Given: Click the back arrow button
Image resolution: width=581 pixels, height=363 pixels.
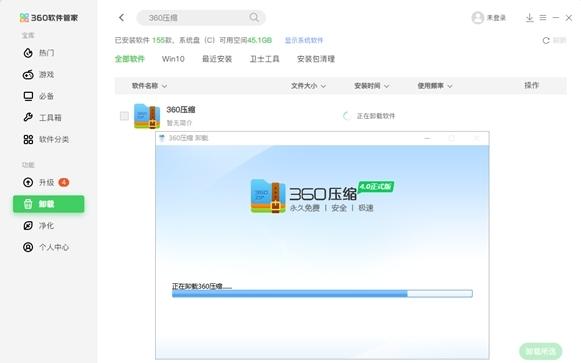Looking at the screenshot, I should [122, 17].
